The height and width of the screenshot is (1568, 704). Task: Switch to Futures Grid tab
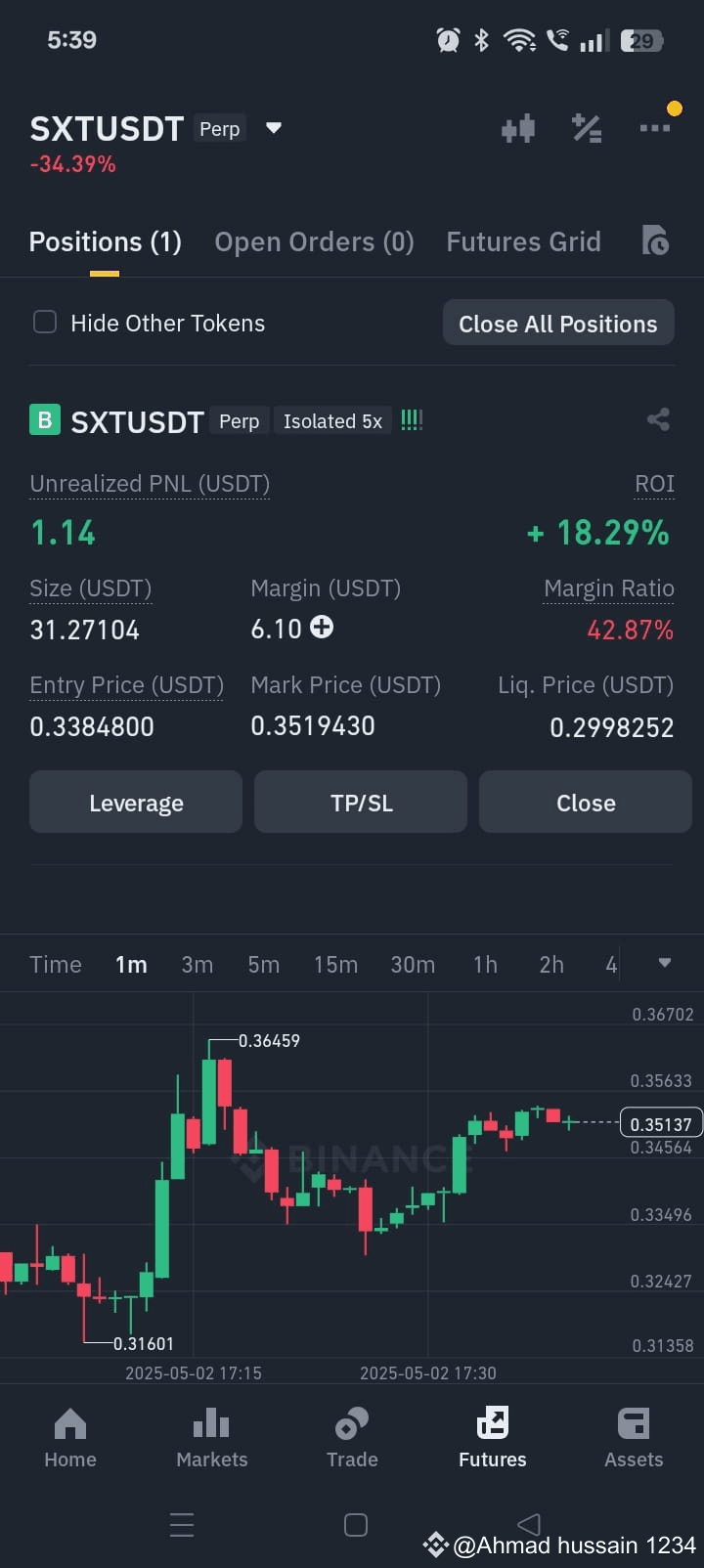pyautogui.click(x=524, y=241)
